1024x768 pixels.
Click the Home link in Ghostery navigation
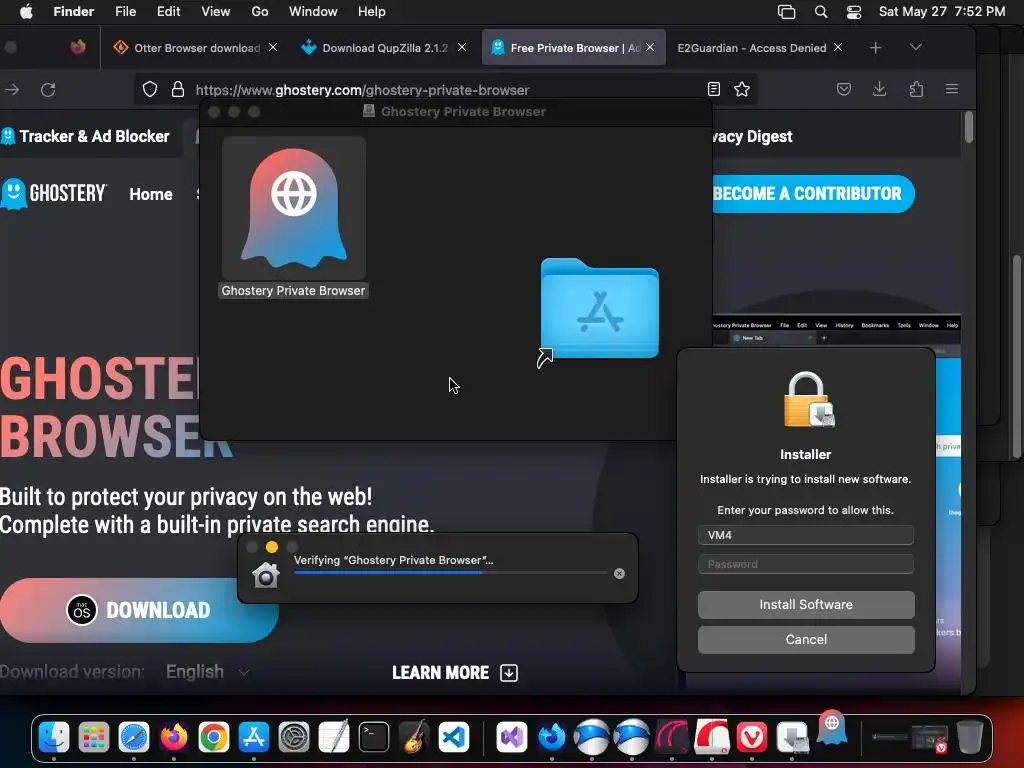(x=151, y=195)
